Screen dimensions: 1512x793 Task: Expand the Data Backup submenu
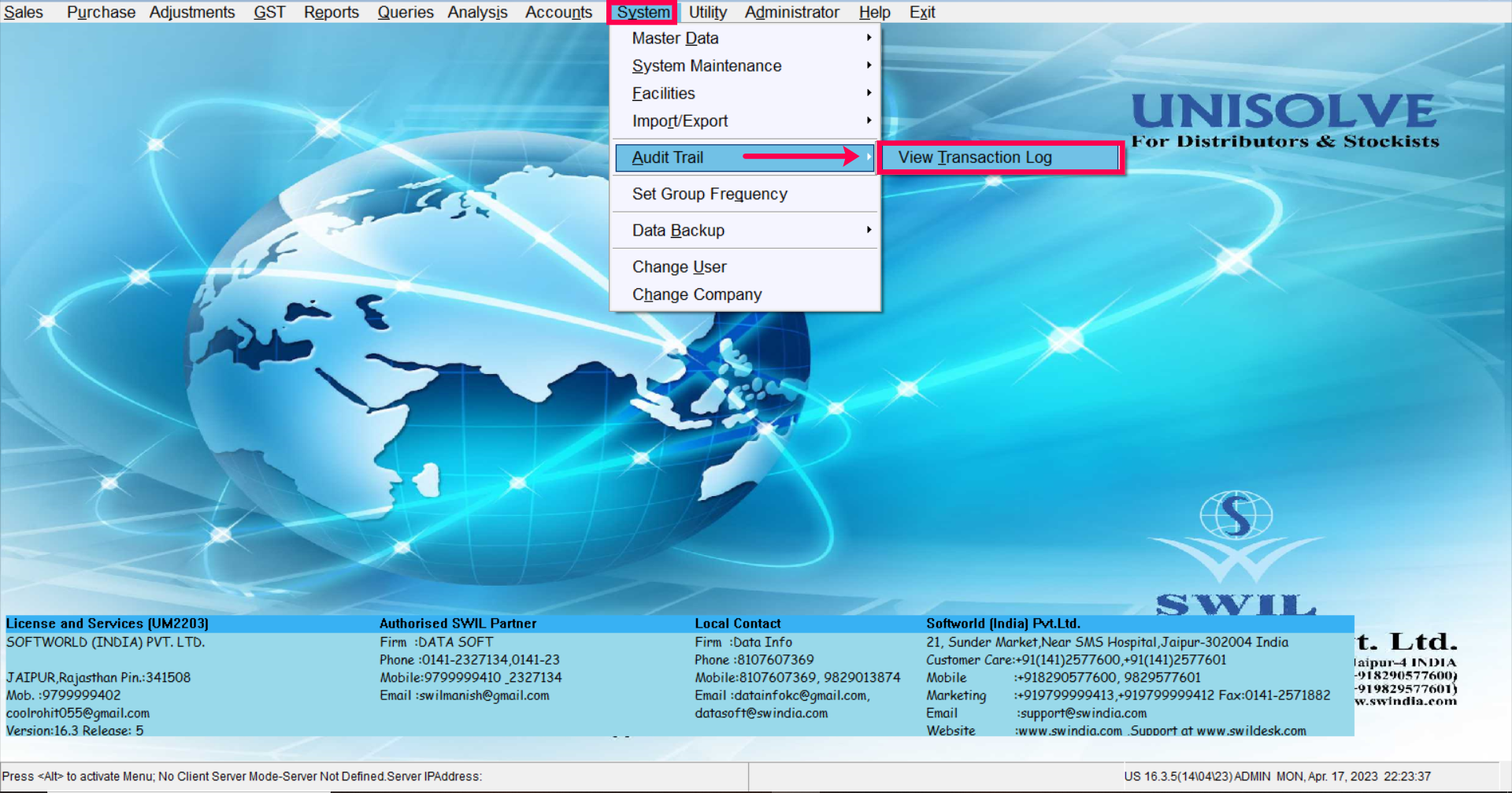coord(745,230)
